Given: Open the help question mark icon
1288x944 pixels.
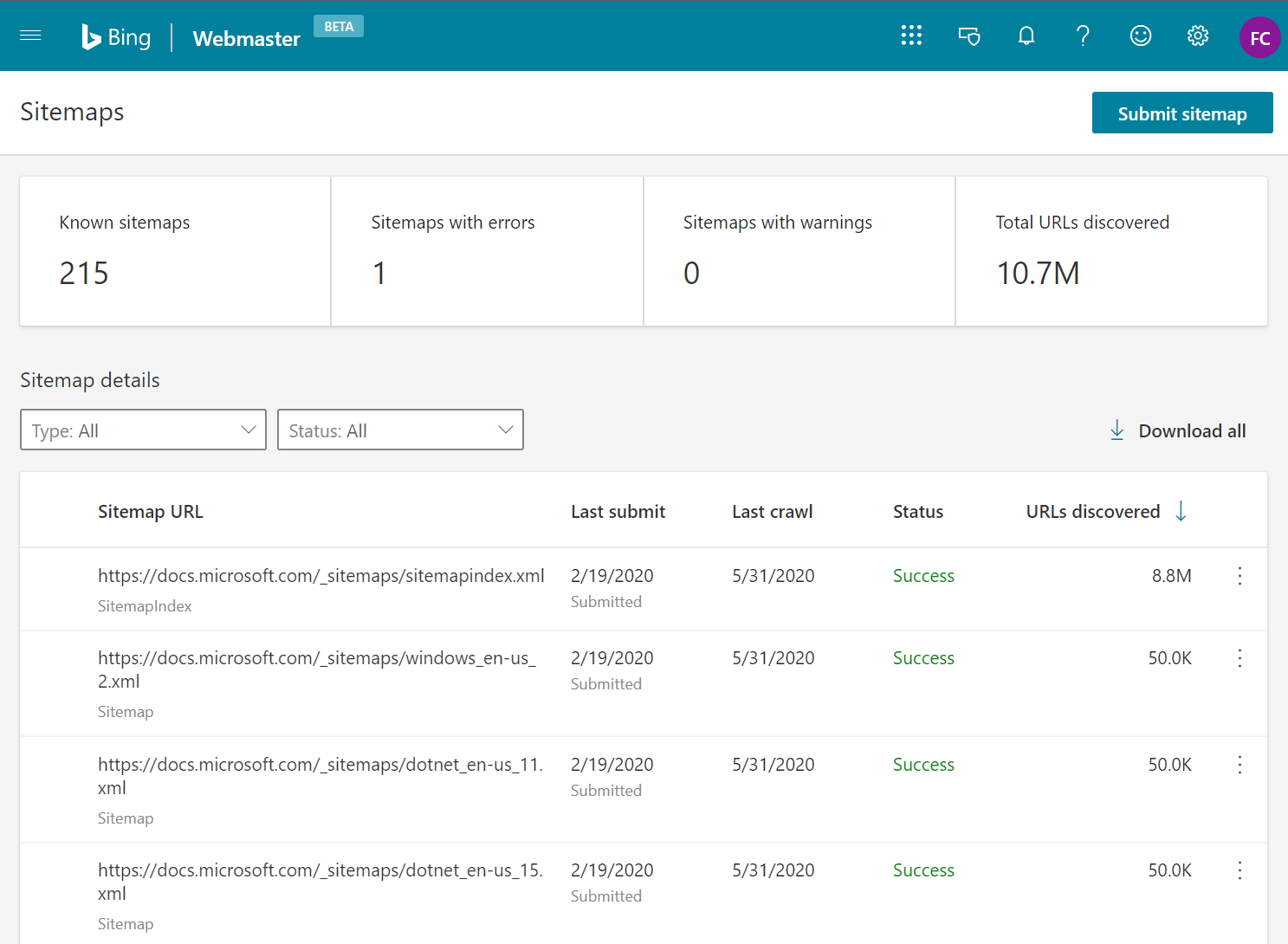Looking at the screenshot, I should click(1083, 36).
